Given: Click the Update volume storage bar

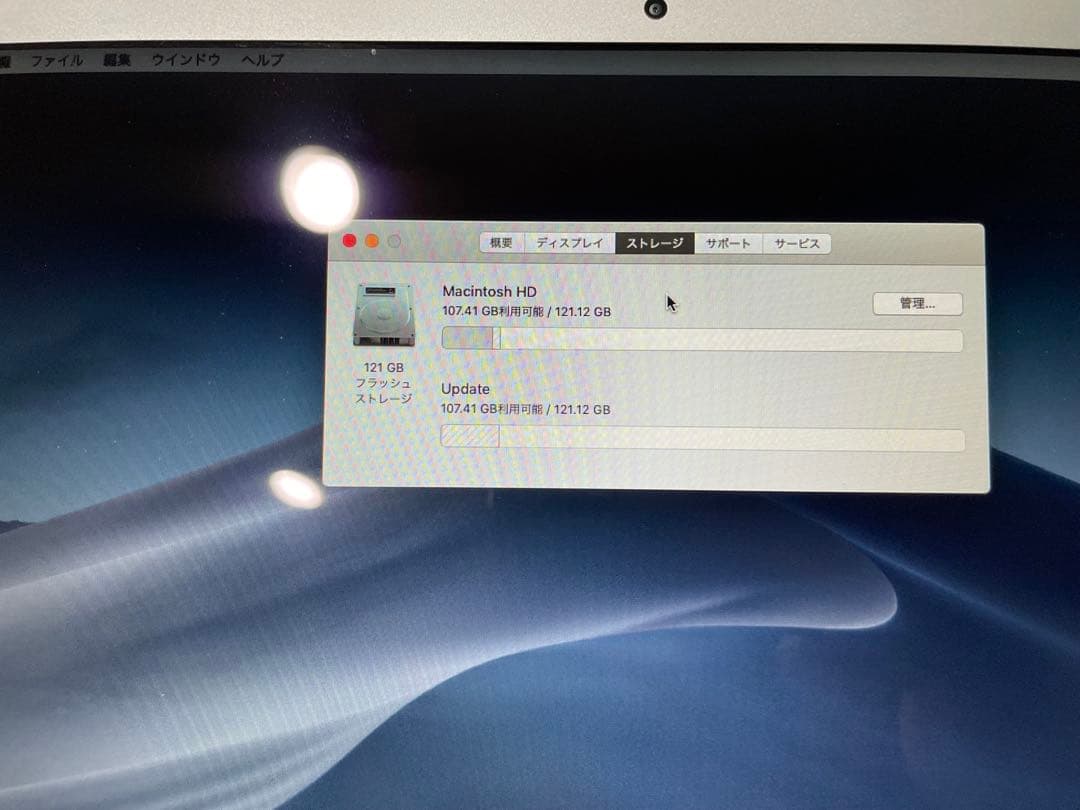Looking at the screenshot, I should 700,437.
